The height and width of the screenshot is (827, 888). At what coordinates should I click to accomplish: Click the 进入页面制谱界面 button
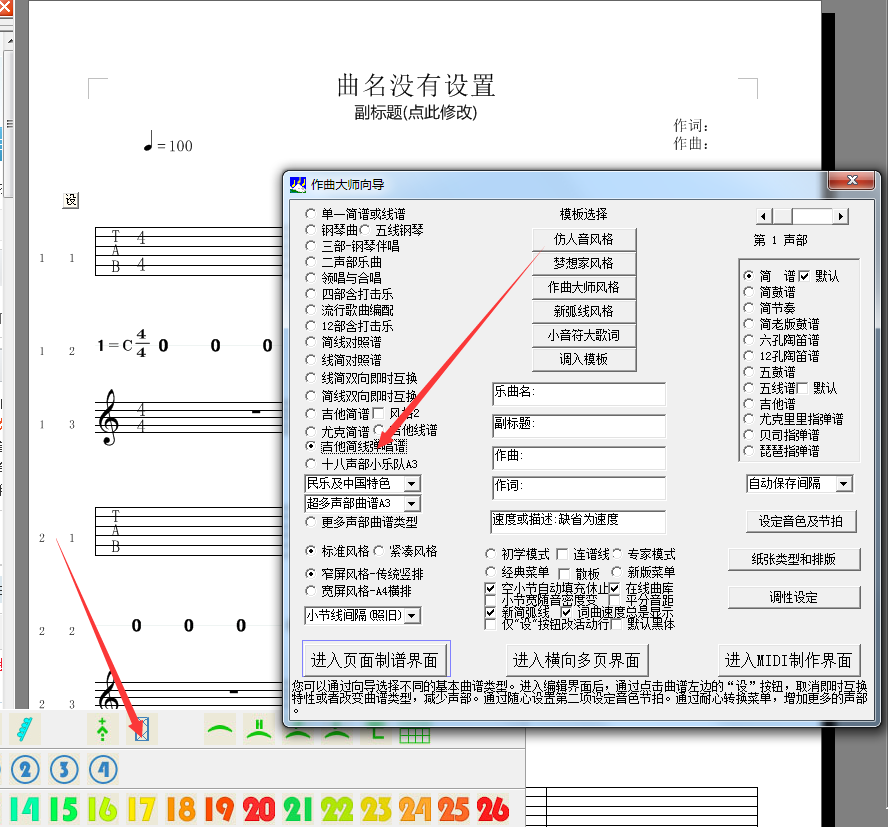click(375, 660)
